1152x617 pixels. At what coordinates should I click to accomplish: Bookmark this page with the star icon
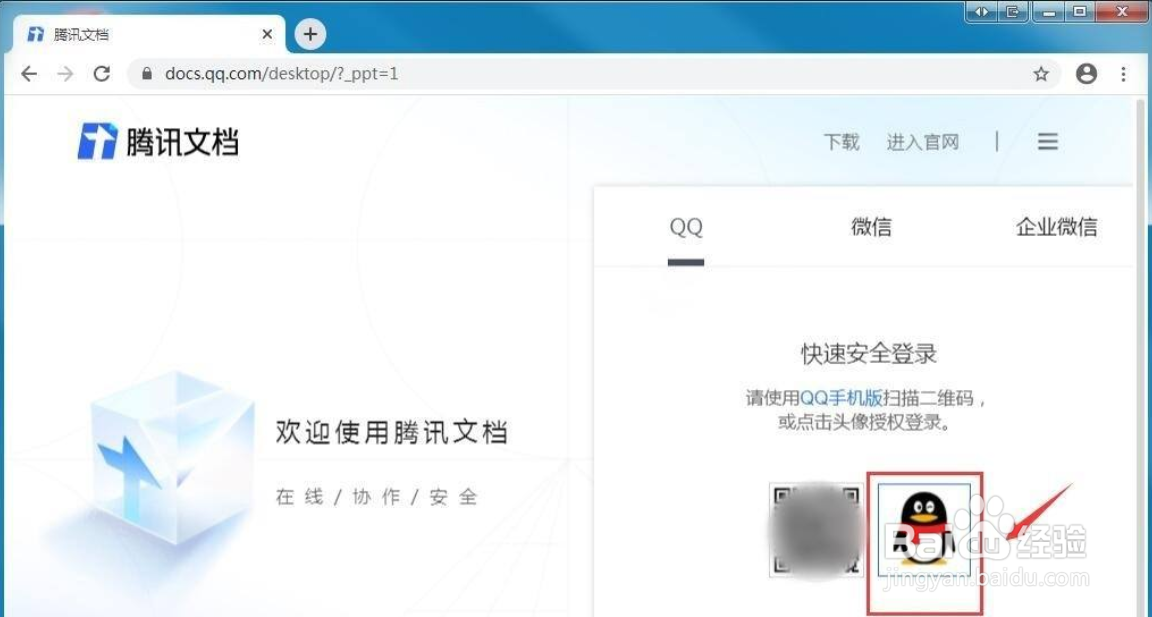tap(1040, 73)
